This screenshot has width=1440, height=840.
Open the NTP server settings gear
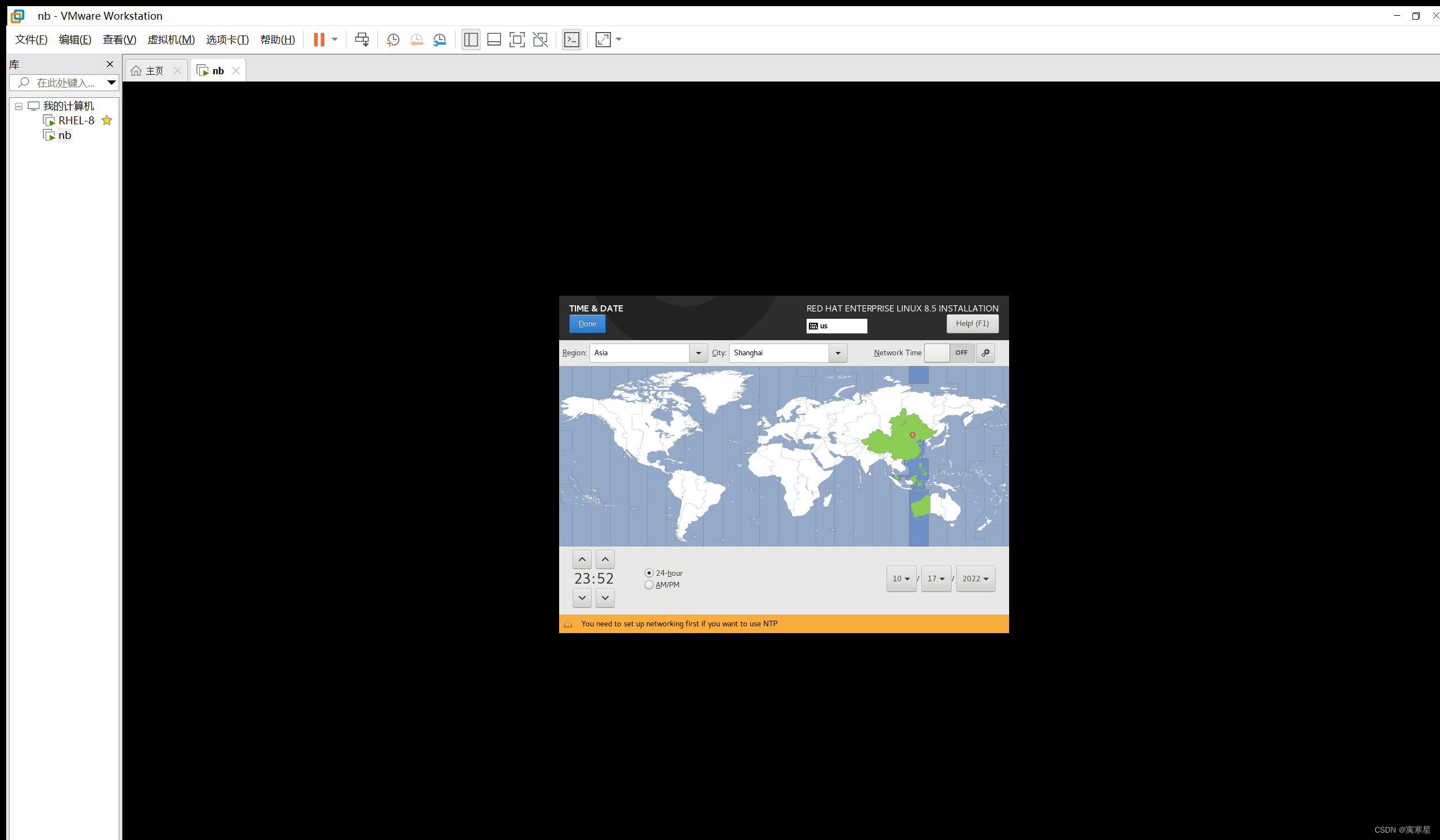(985, 353)
